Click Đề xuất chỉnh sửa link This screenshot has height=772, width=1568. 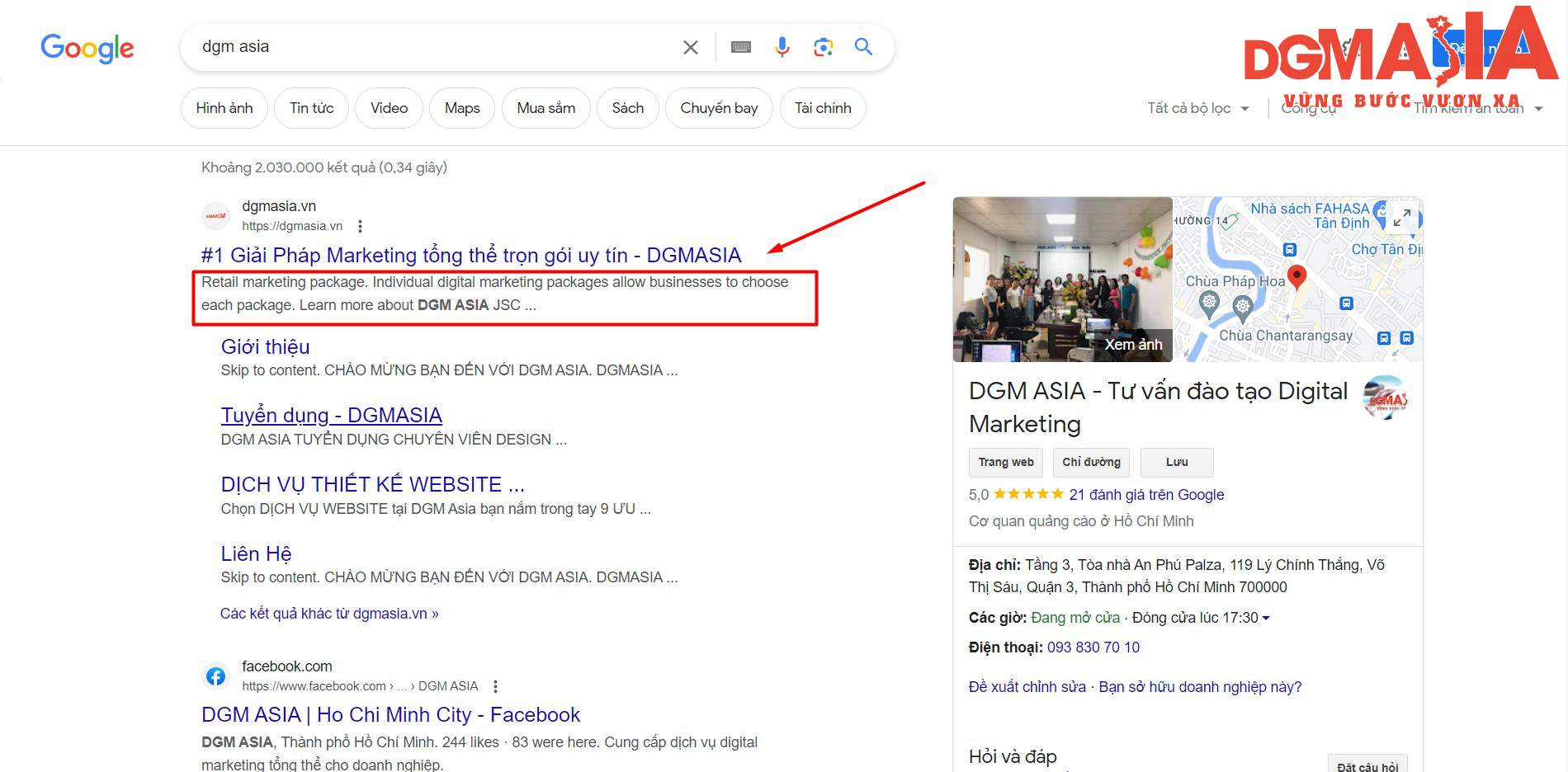click(x=1027, y=687)
